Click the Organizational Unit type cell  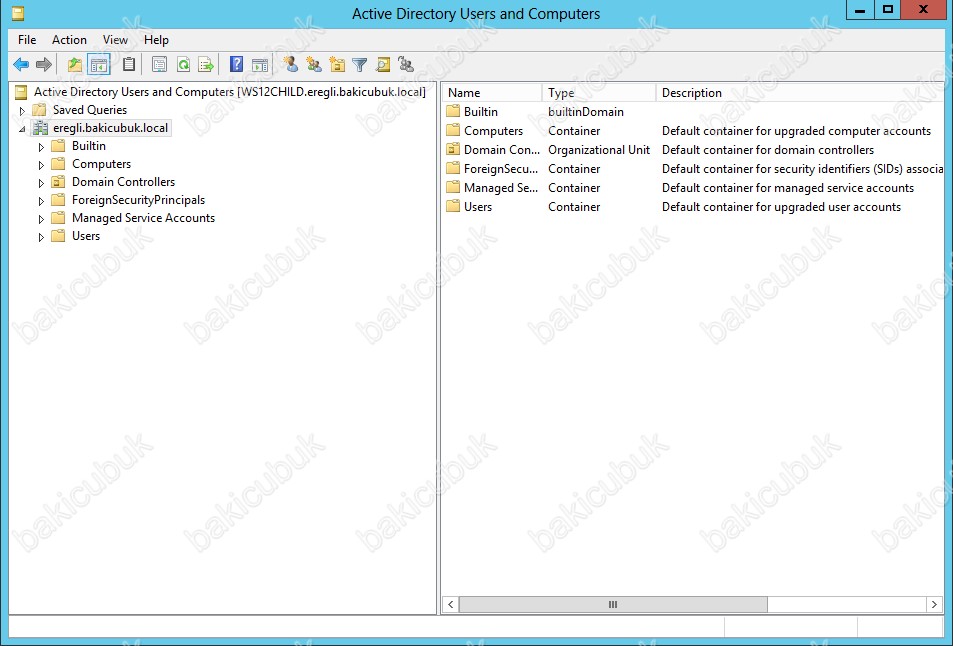point(599,149)
